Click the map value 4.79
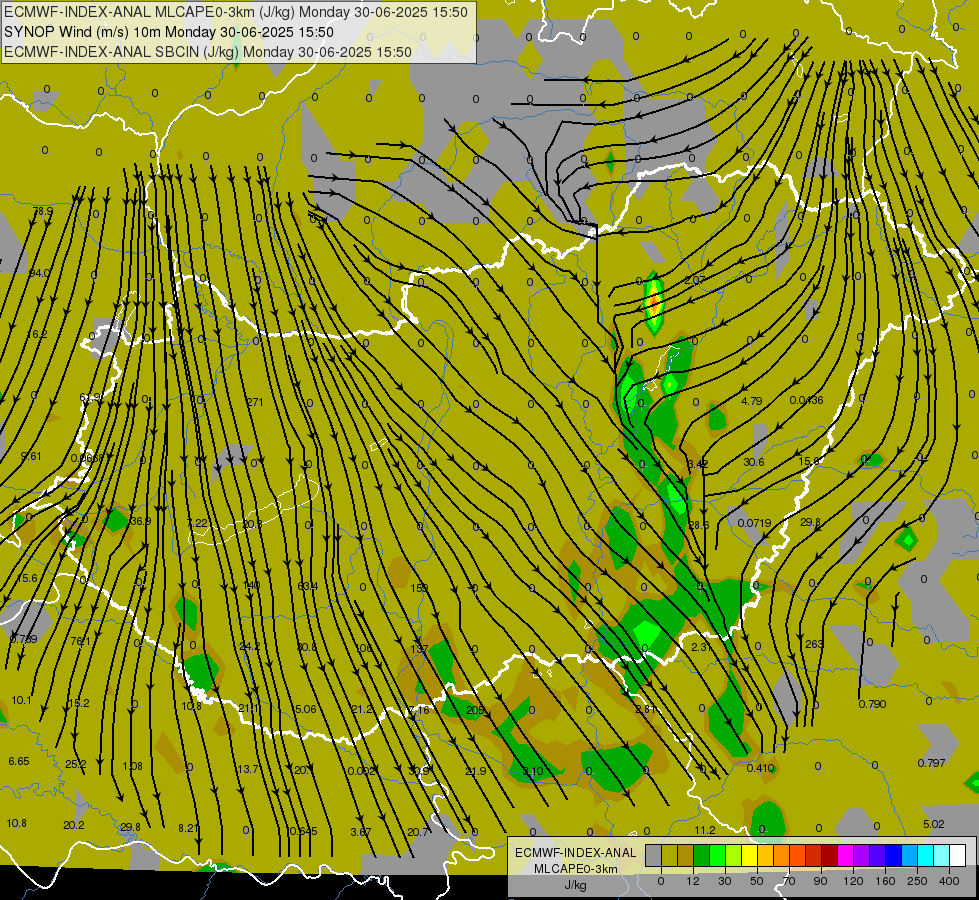This screenshot has width=979, height=900. pos(752,401)
